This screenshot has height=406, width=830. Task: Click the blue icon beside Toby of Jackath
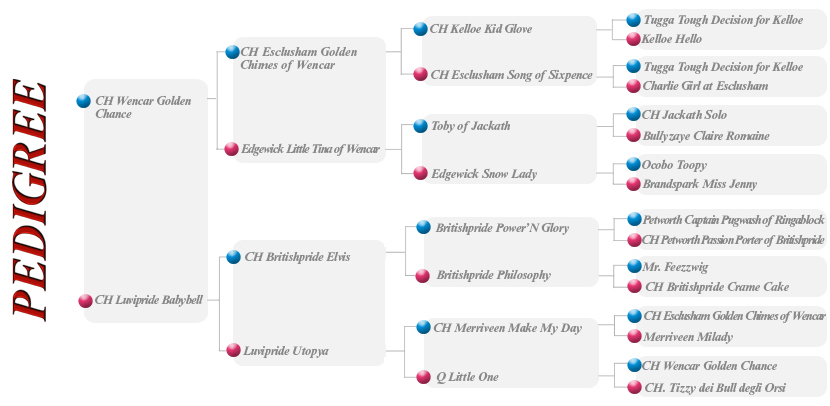pos(420,126)
